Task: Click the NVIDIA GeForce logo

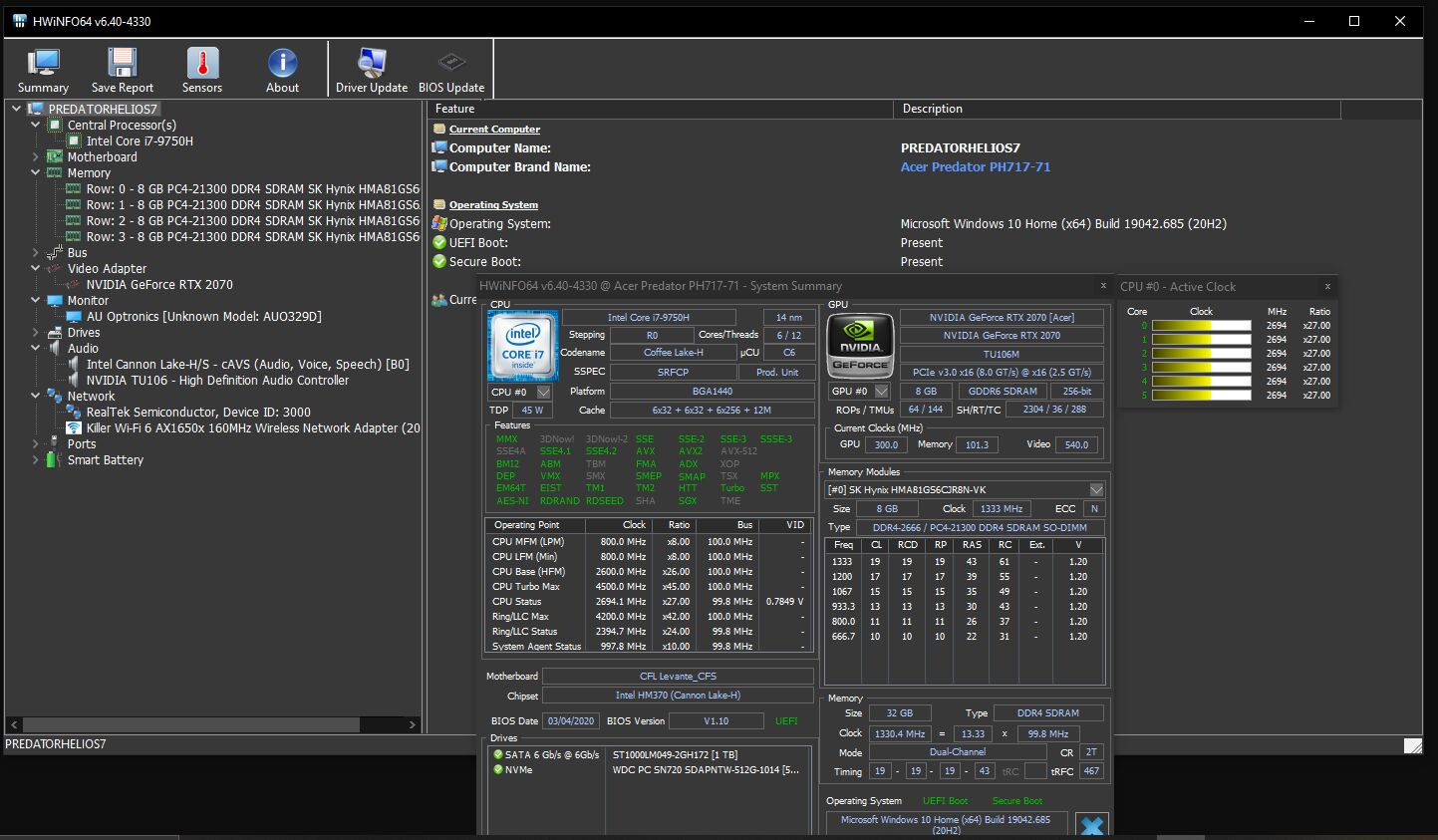Action: coord(861,345)
